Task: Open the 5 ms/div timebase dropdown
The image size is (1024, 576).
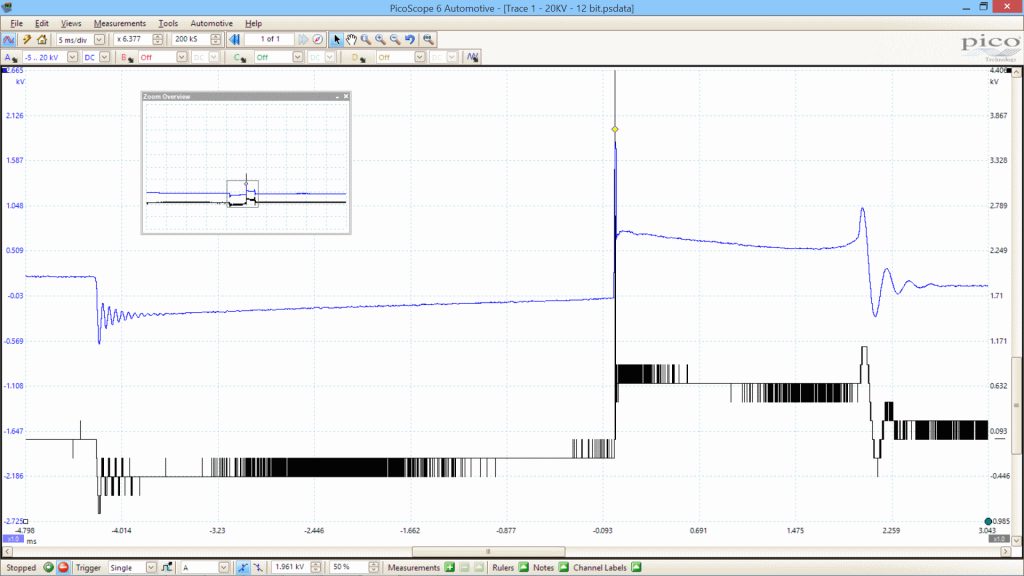Action: click(99, 39)
